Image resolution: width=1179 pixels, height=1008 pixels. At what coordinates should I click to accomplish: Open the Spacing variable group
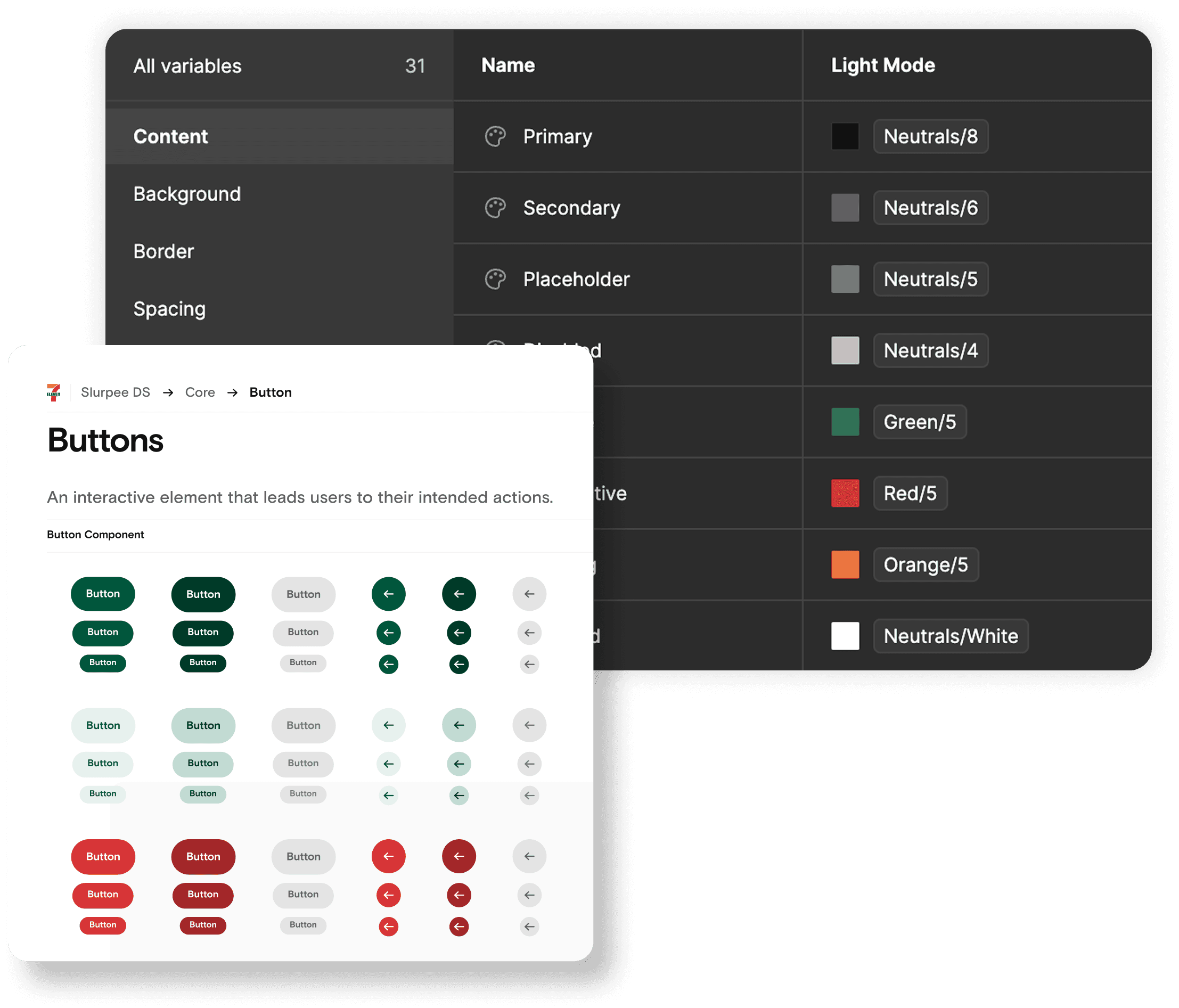coord(169,309)
